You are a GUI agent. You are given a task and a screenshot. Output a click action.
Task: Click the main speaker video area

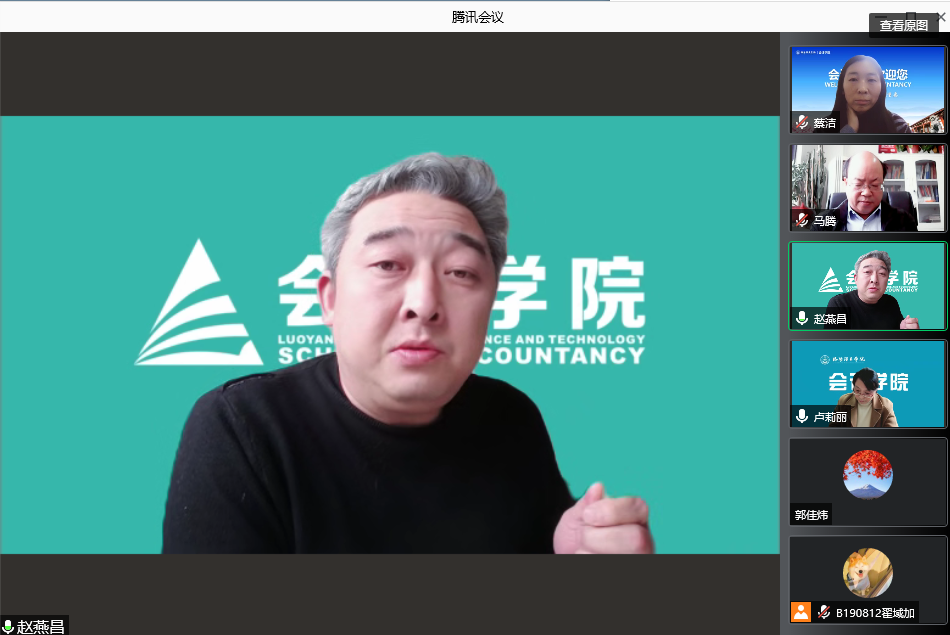tap(390, 335)
